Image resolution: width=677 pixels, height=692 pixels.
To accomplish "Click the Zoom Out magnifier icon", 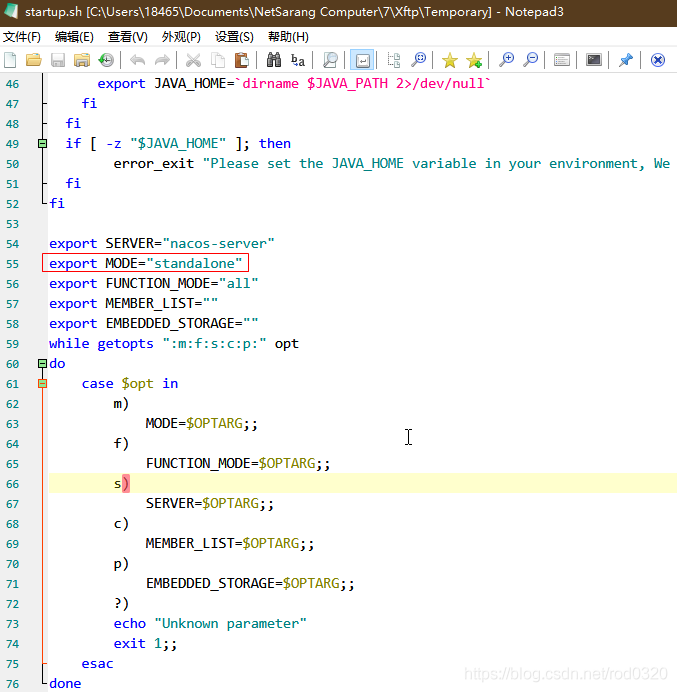I will coord(531,60).
